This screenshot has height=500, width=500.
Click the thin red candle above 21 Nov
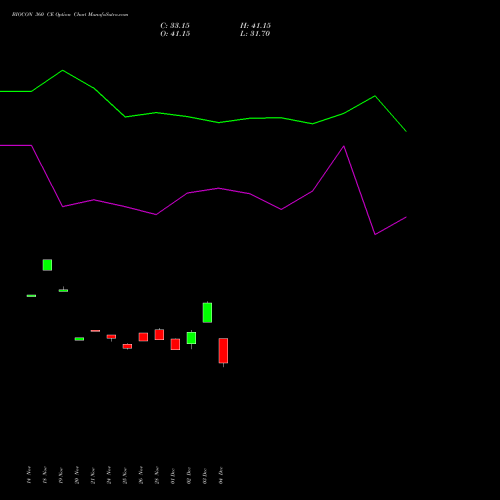tap(95, 331)
